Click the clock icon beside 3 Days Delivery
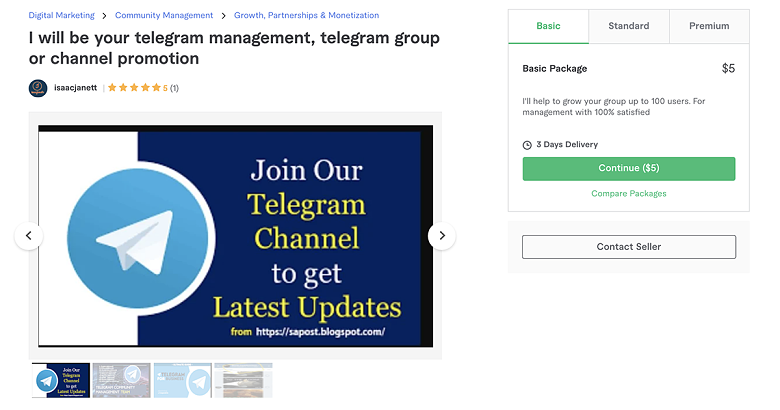This screenshot has width=780, height=410. point(527,145)
